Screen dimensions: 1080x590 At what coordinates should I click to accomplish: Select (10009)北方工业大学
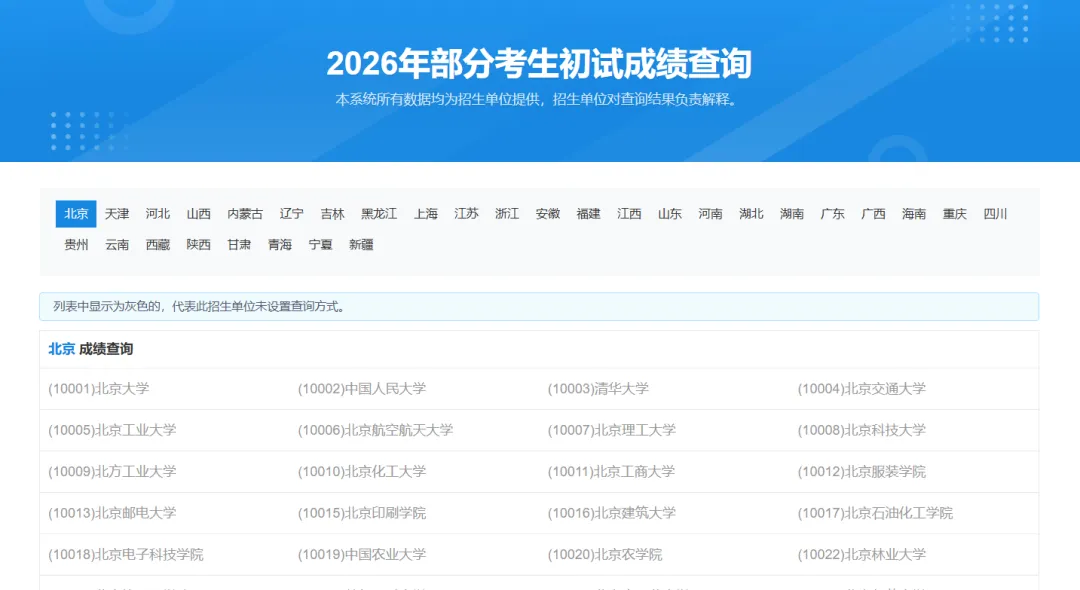112,472
